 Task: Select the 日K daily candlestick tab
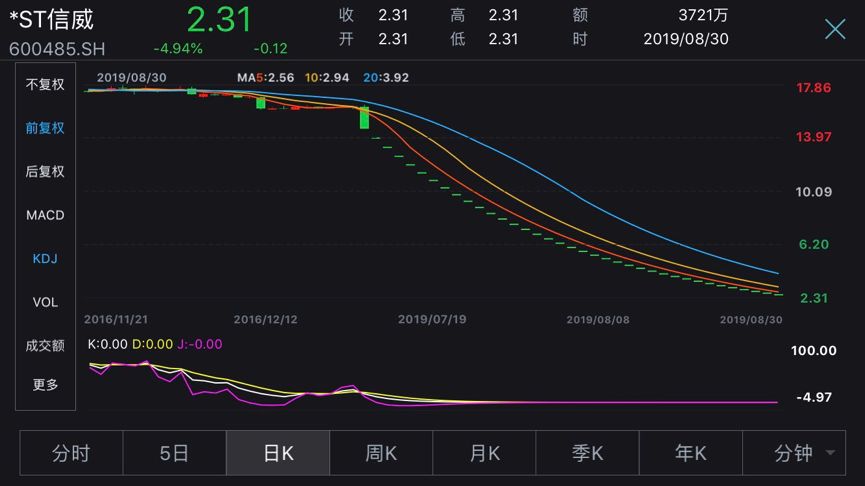(278, 453)
